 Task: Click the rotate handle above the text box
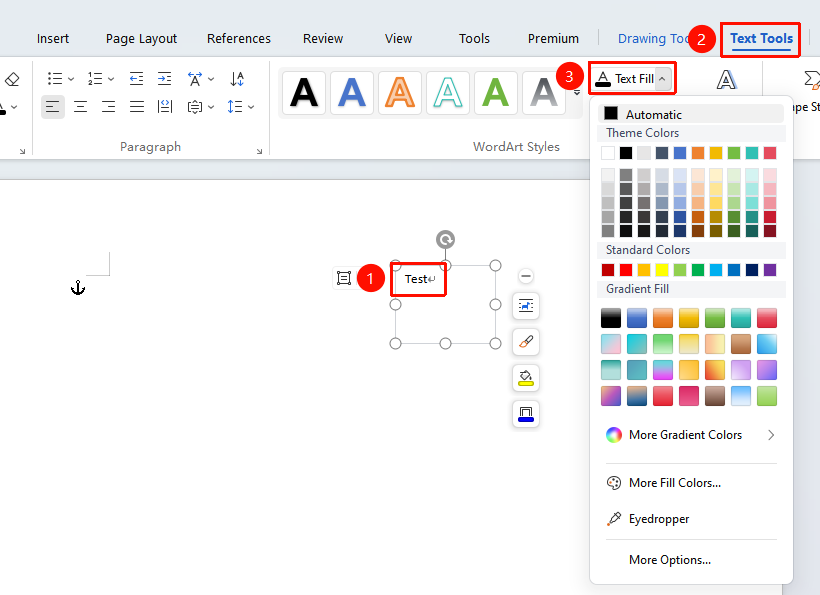(x=445, y=239)
